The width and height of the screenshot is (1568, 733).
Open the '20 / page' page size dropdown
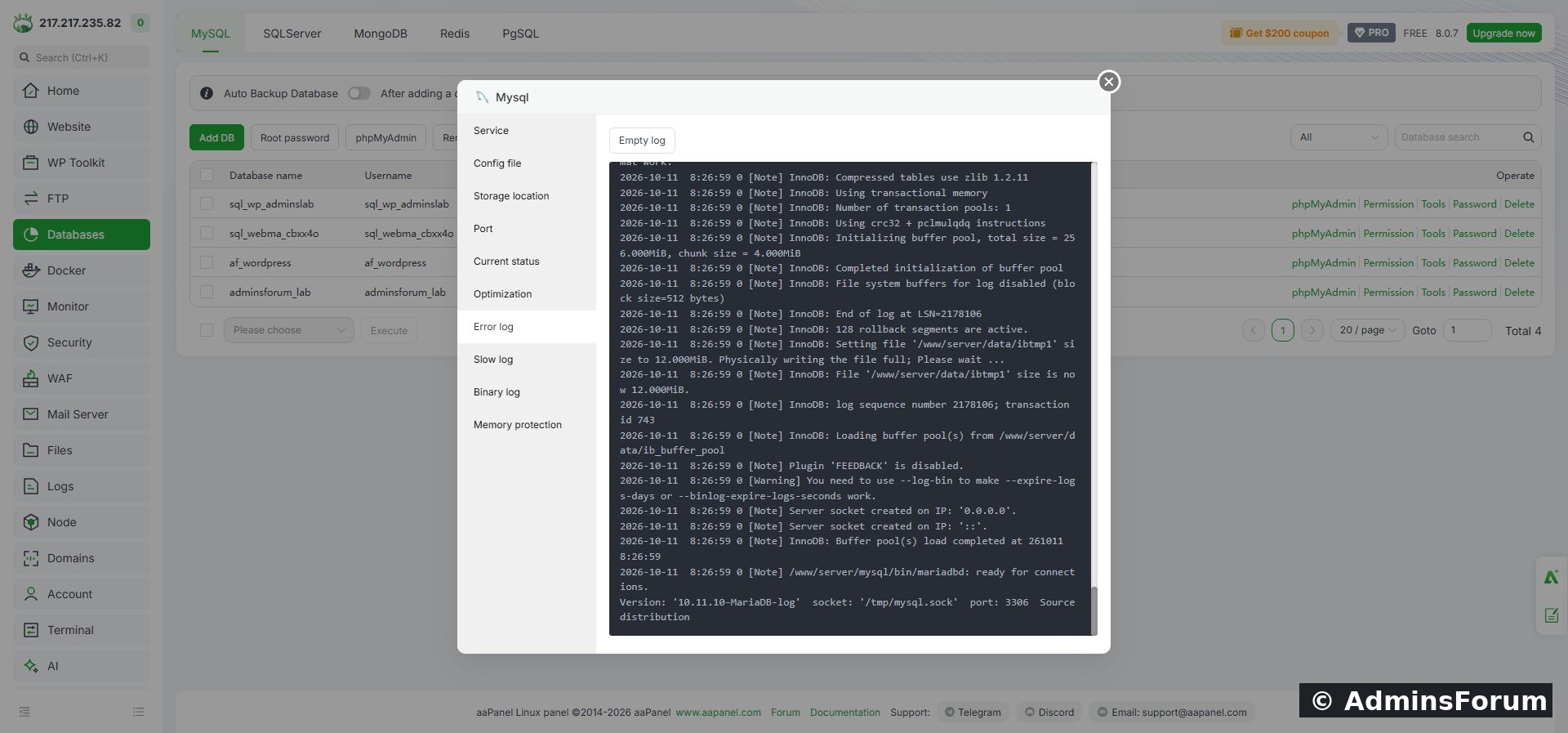[x=1368, y=330]
